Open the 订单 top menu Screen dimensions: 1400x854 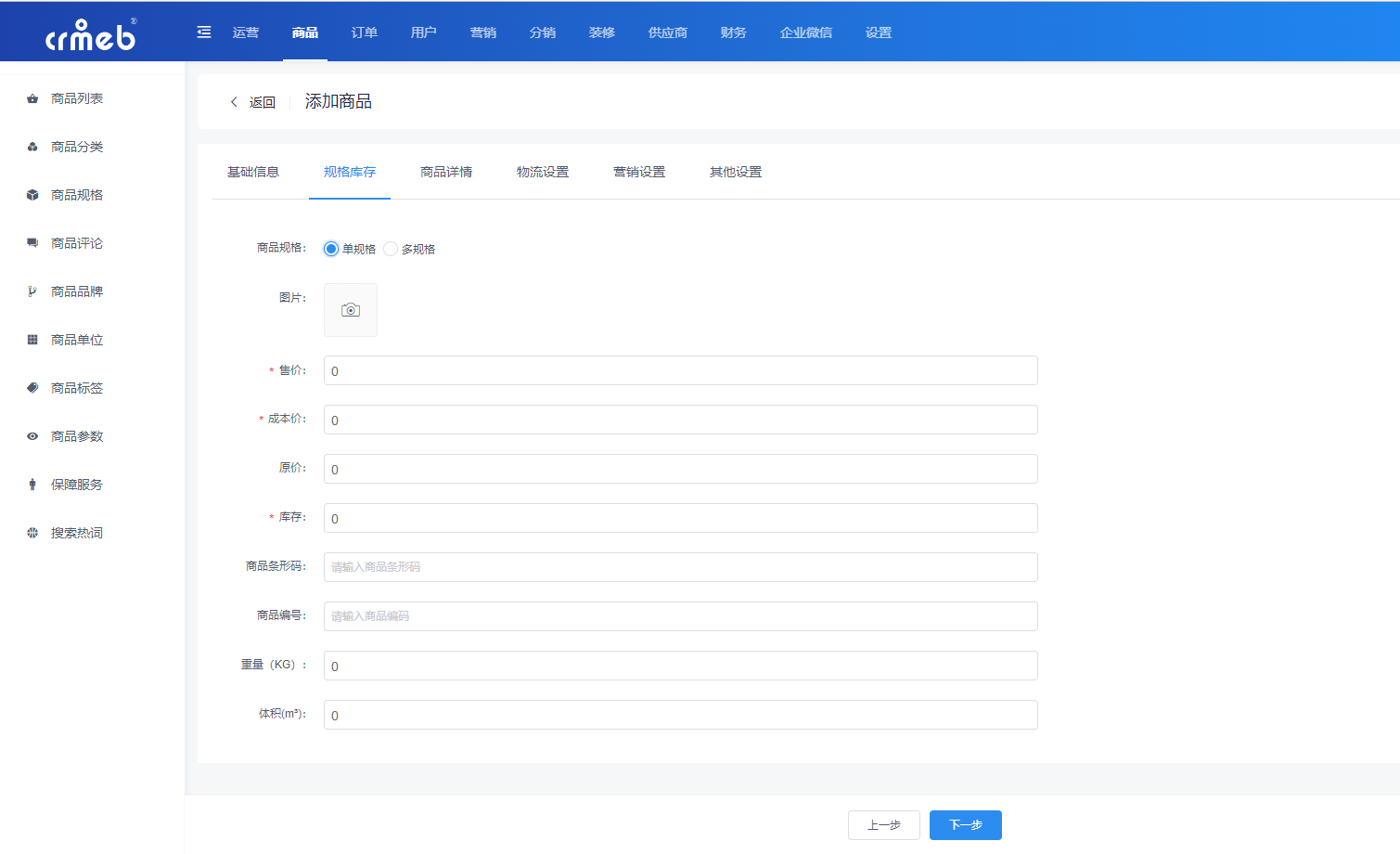365,32
